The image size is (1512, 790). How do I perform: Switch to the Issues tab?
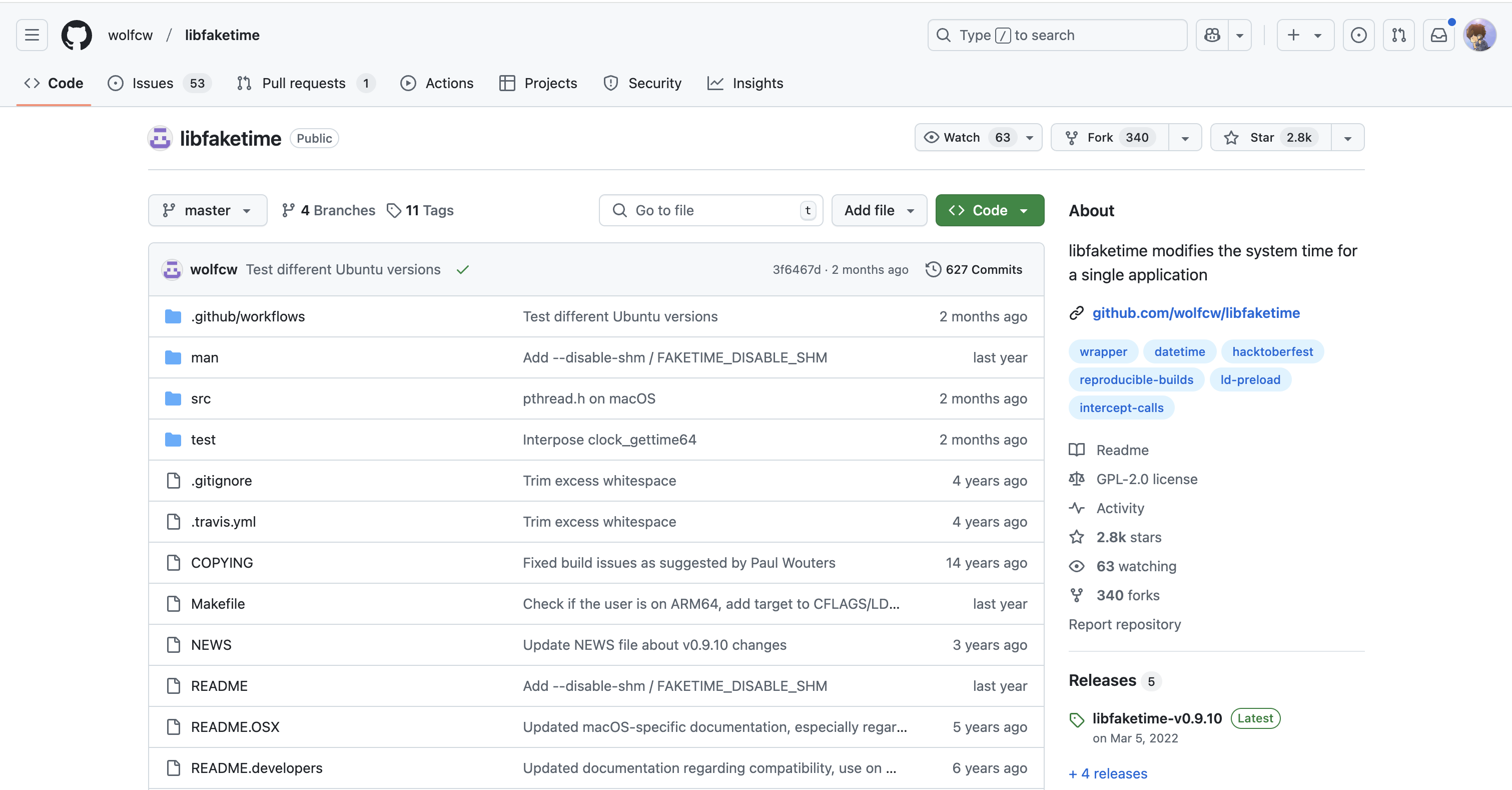click(x=153, y=84)
